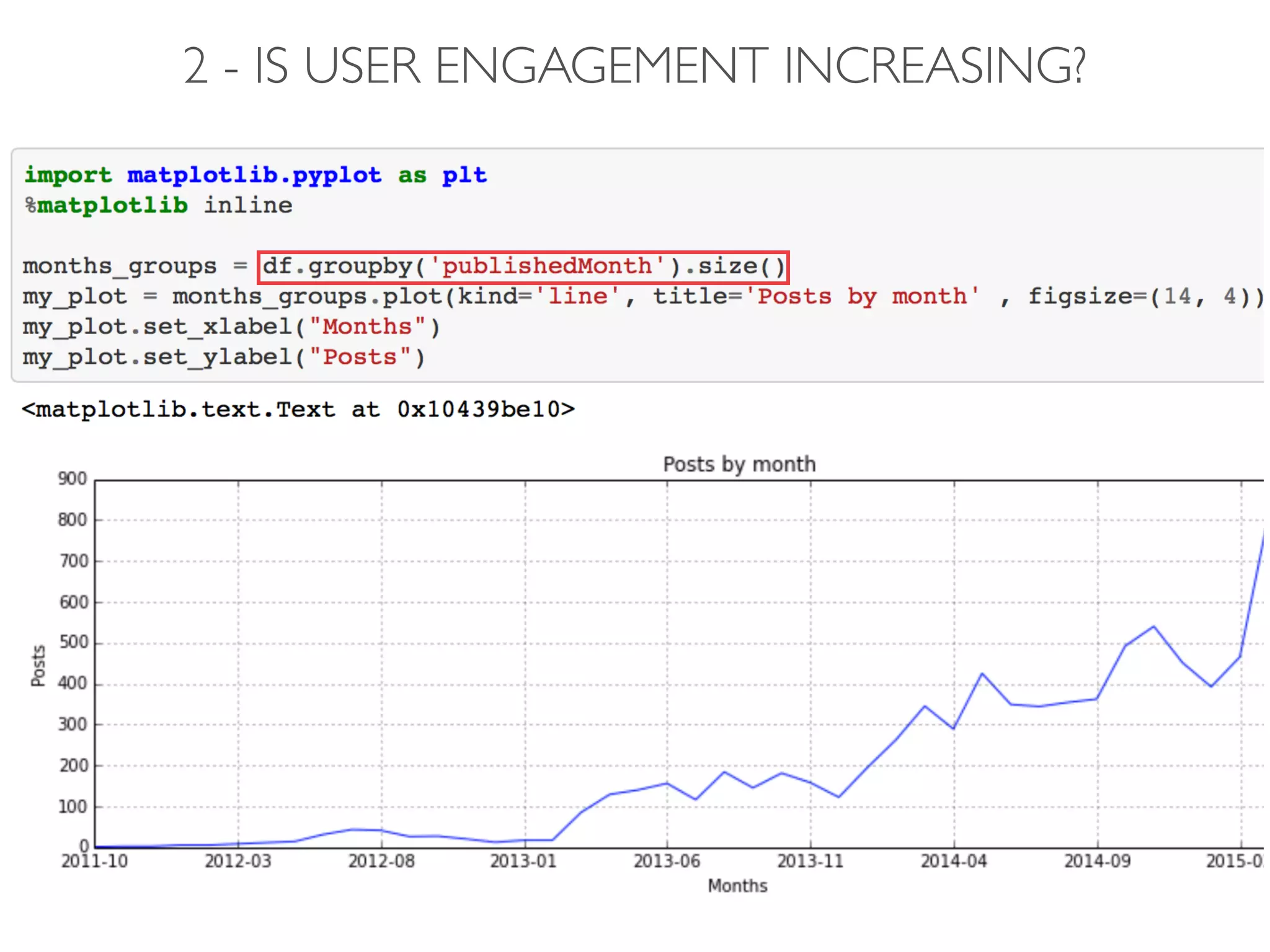This screenshot has height=952, width=1270.
Task: Click the 2013-06 x-axis tick label
Action: [667, 862]
